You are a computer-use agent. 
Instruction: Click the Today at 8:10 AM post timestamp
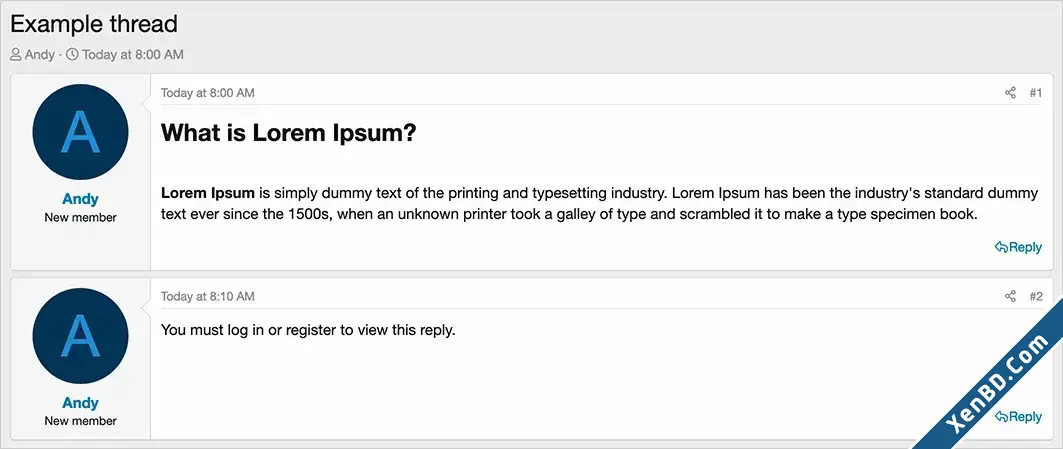(x=207, y=296)
